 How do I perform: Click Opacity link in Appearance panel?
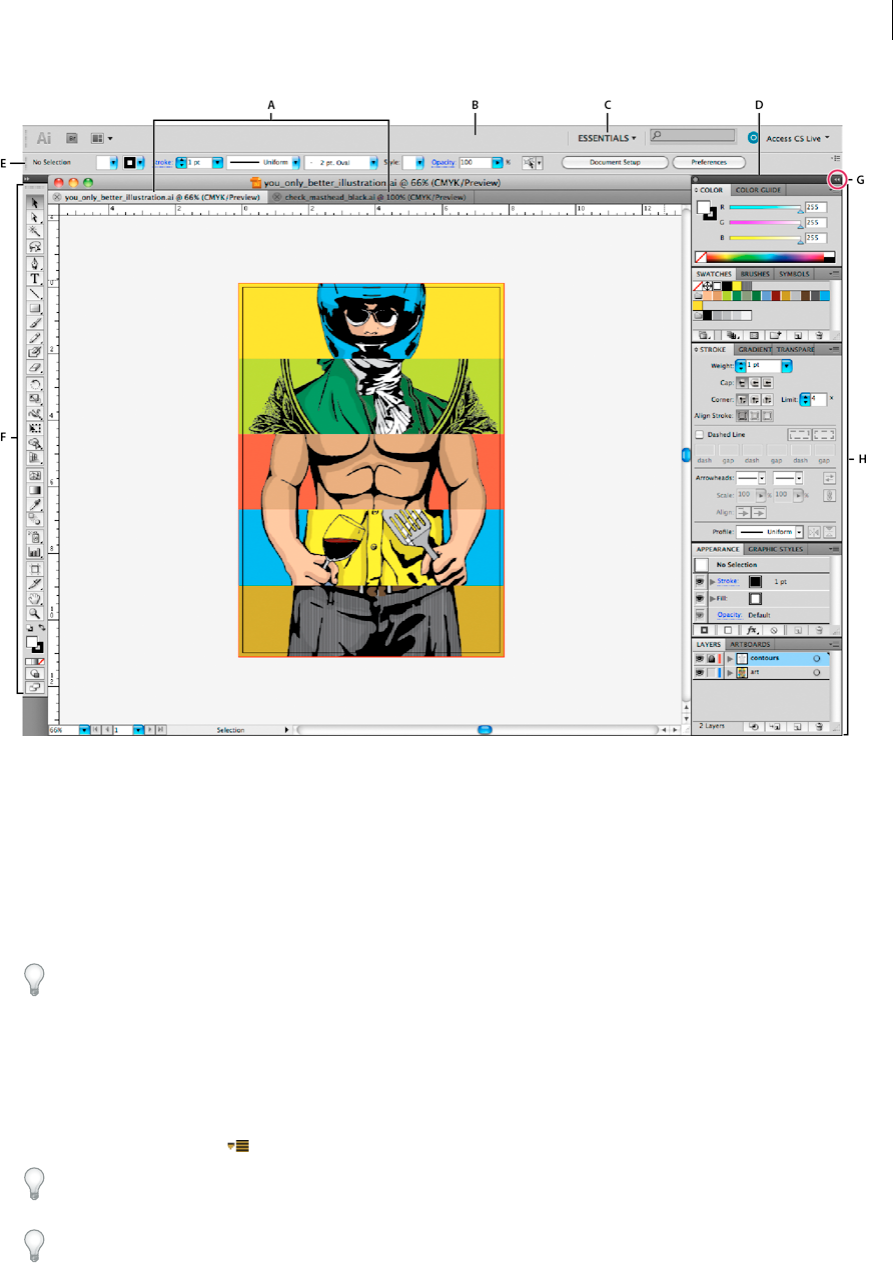pos(729,615)
